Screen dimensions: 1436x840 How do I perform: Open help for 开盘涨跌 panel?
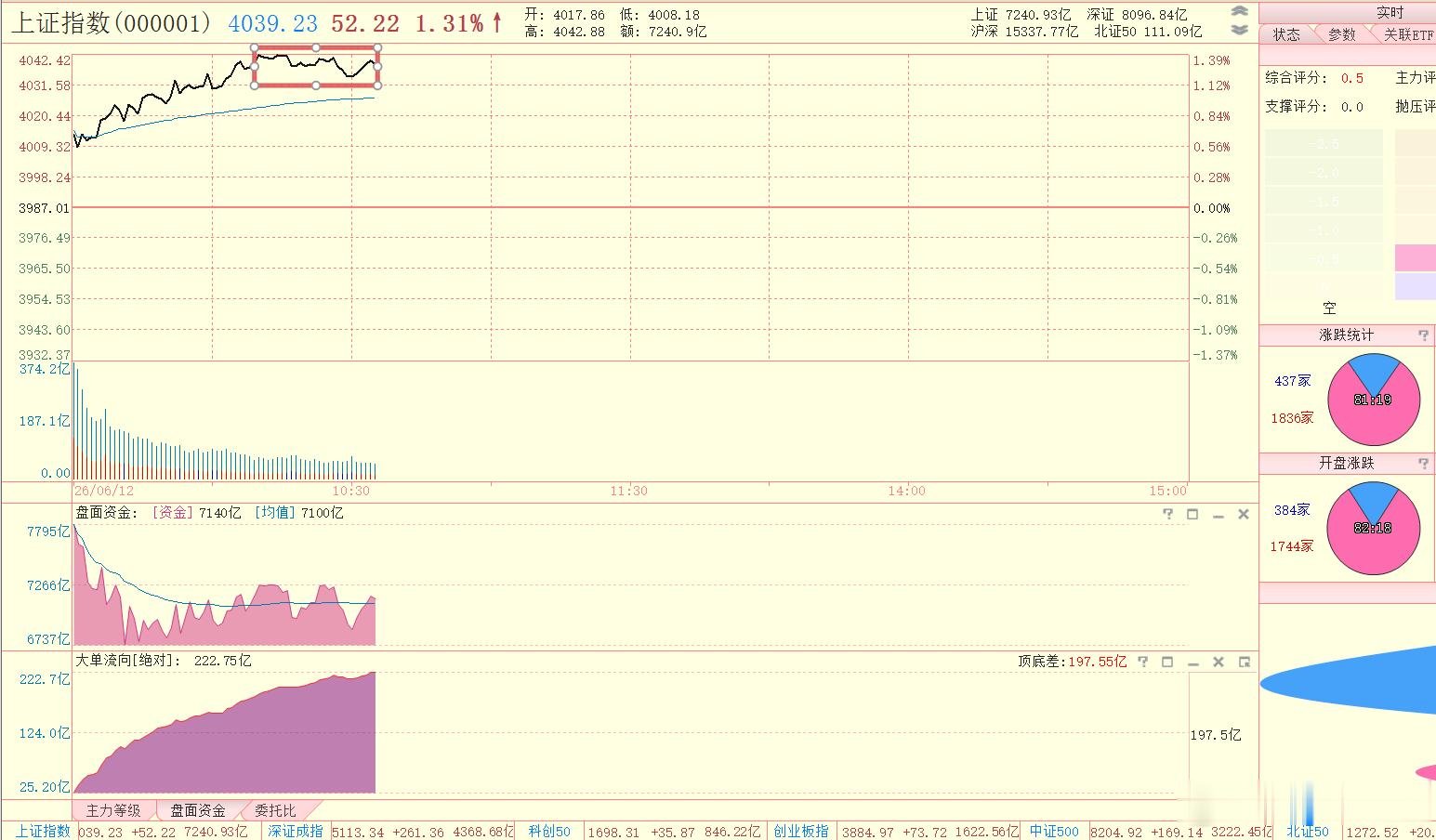(x=1423, y=463)
